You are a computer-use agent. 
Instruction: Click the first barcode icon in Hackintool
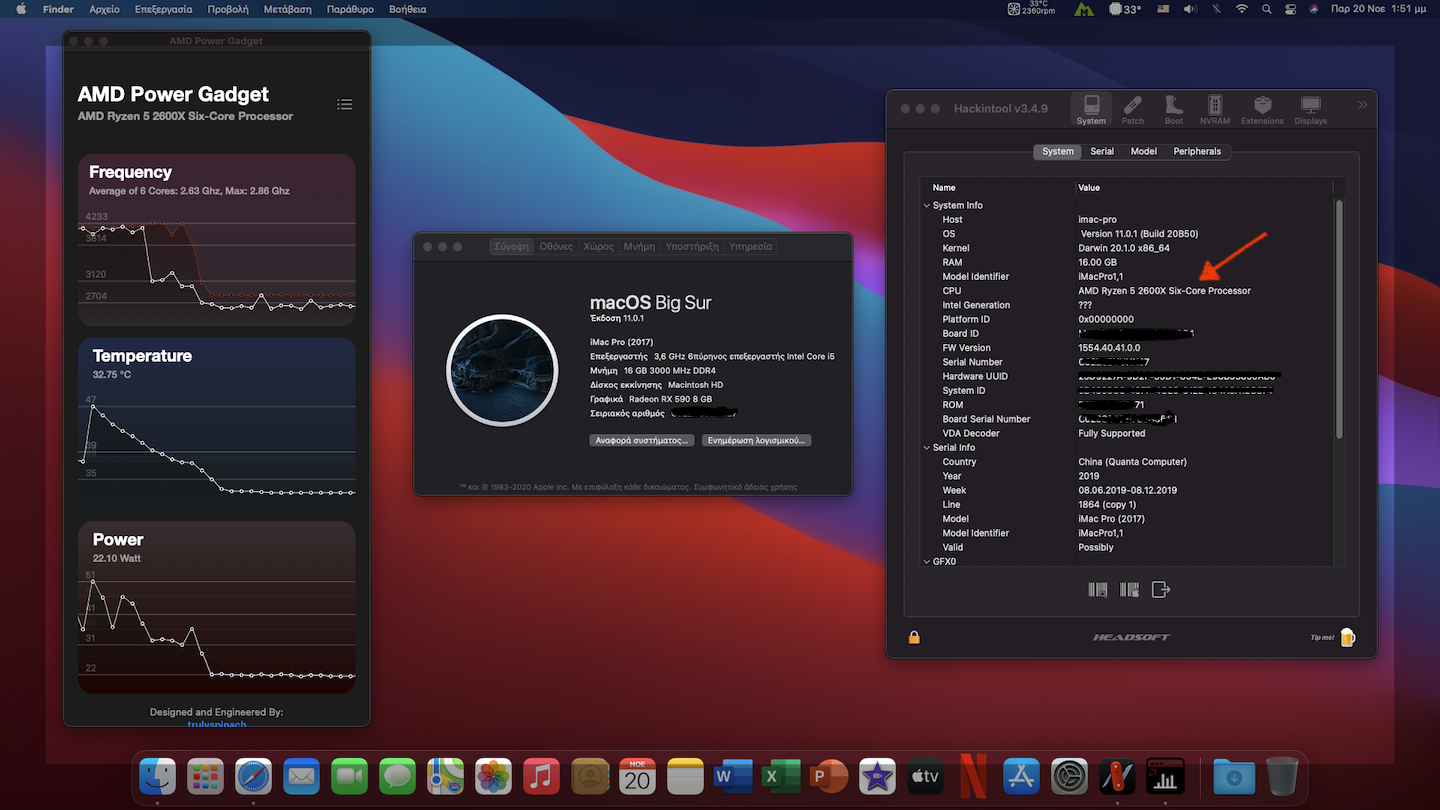click(x=1097, y=589)
